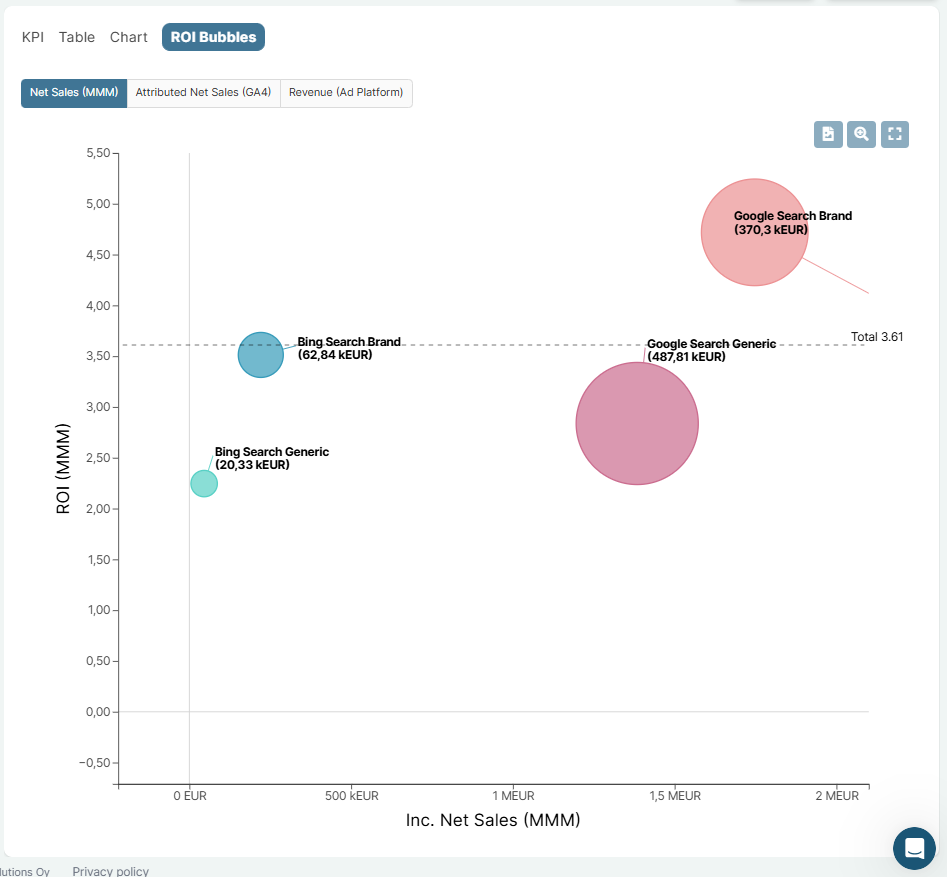Screen dimensions: 947x877
Task: Click the 1 MEUR x-axis tick label
Action: [x=513, y=796]
